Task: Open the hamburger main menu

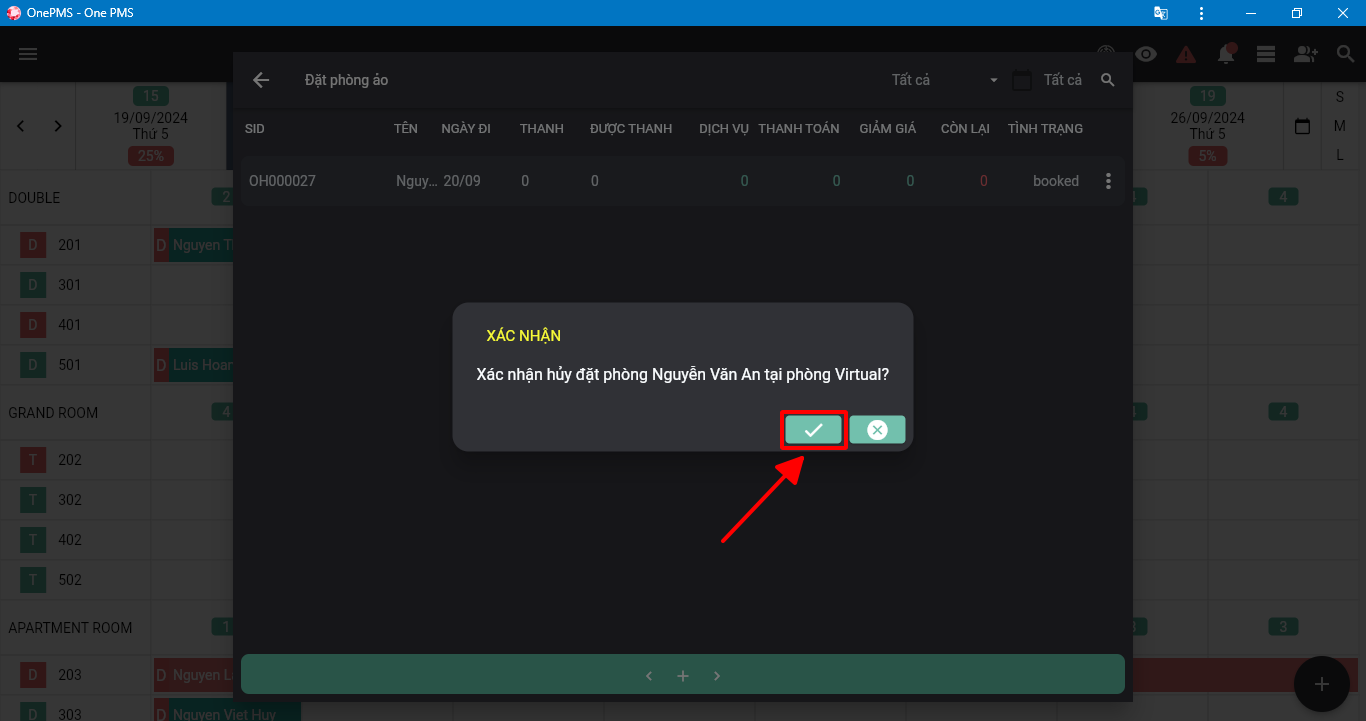Action: [28, 54]
